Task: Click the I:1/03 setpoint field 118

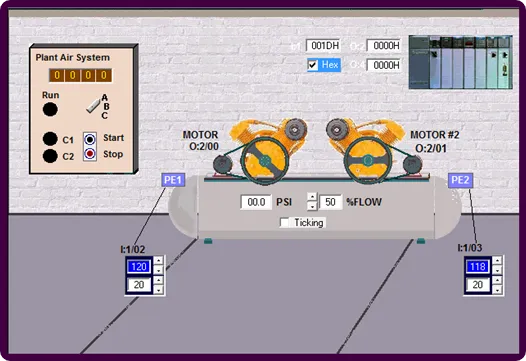Action: 477,267
